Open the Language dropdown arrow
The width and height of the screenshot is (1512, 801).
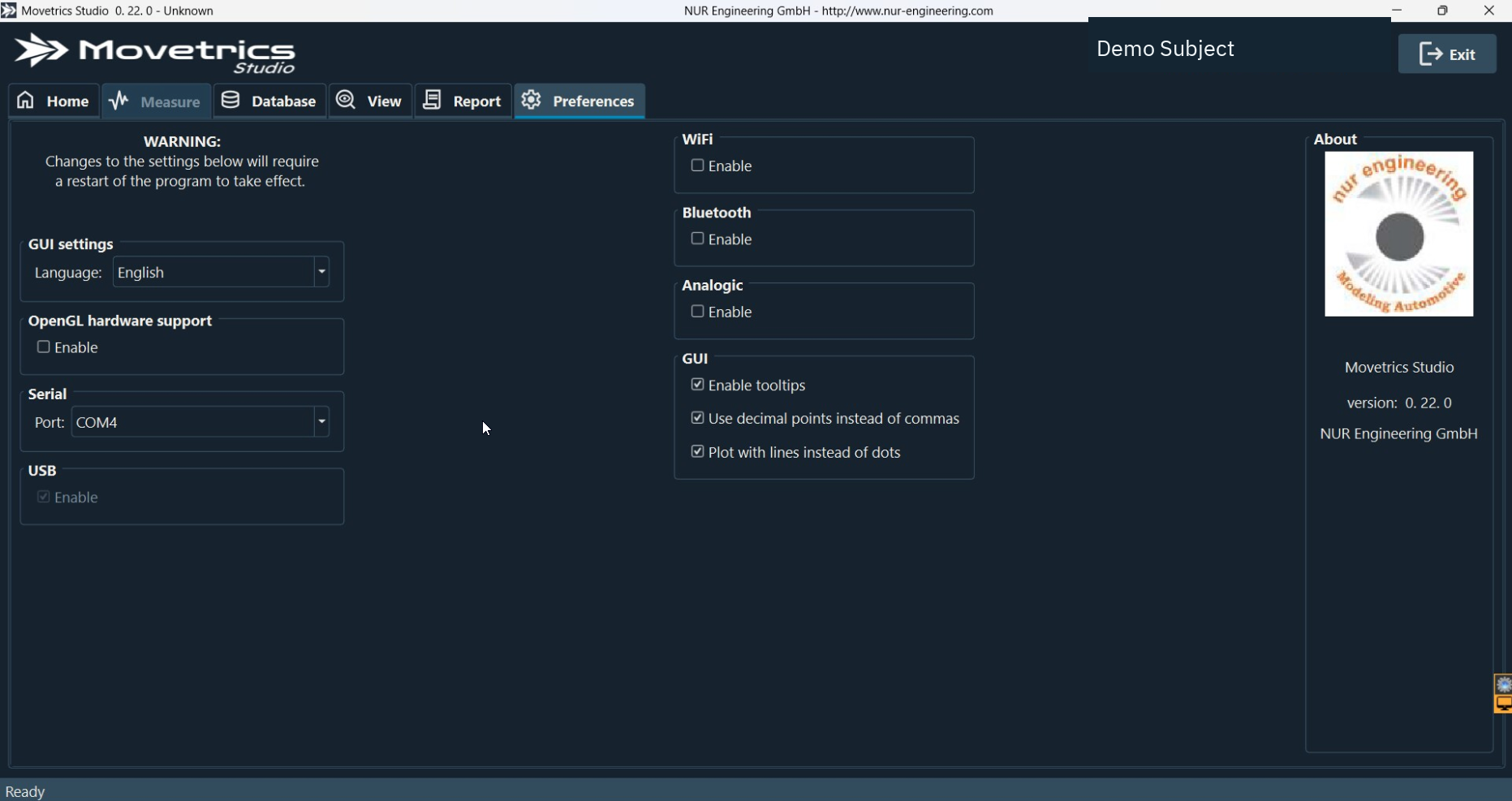coord(321,272)
